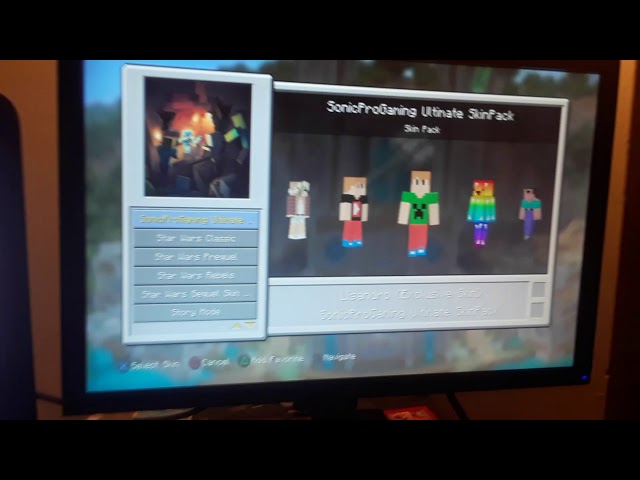640x480 pixels.
Task: Click the SonicProGaming Ultimate SkinPack title
Action: [420, 111]
